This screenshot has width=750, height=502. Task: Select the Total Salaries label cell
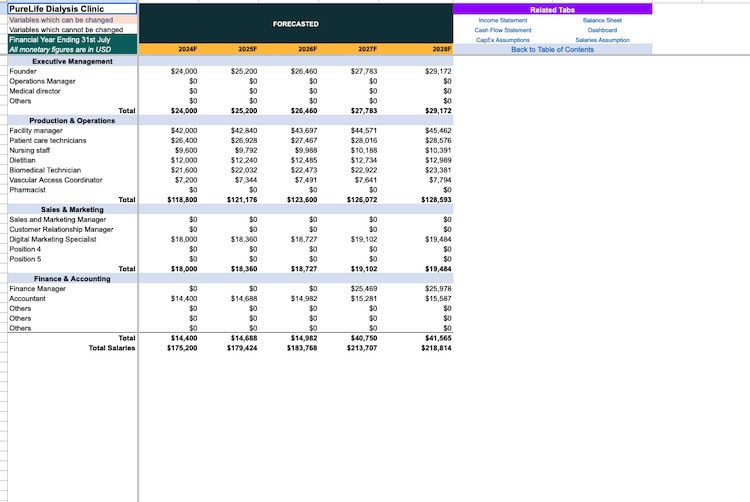[x=111, y=348]
